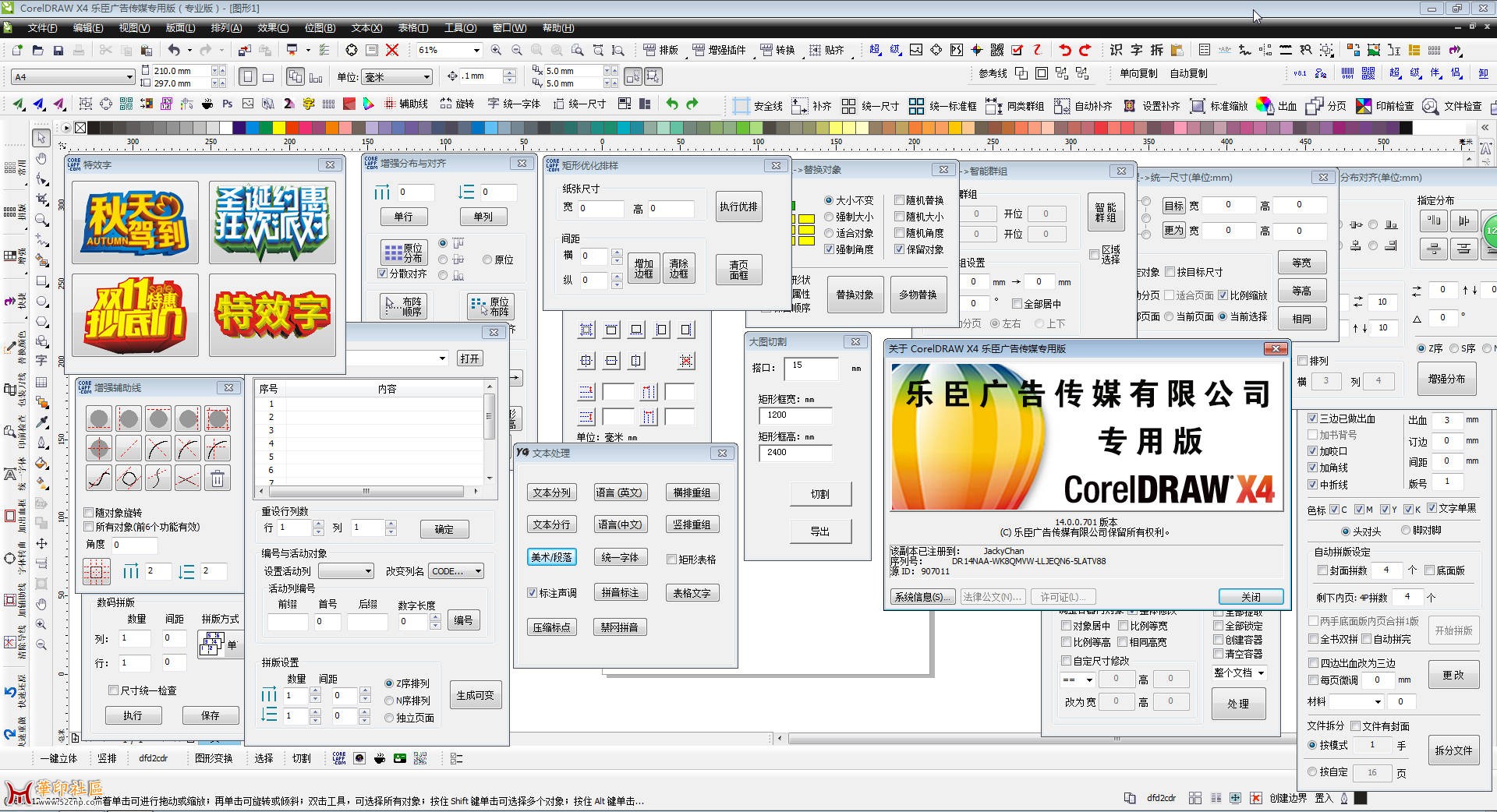This screenshot has width=1497, height=812.
Task: Open the 61% zoom level dropdown
Action: [476, 50]
